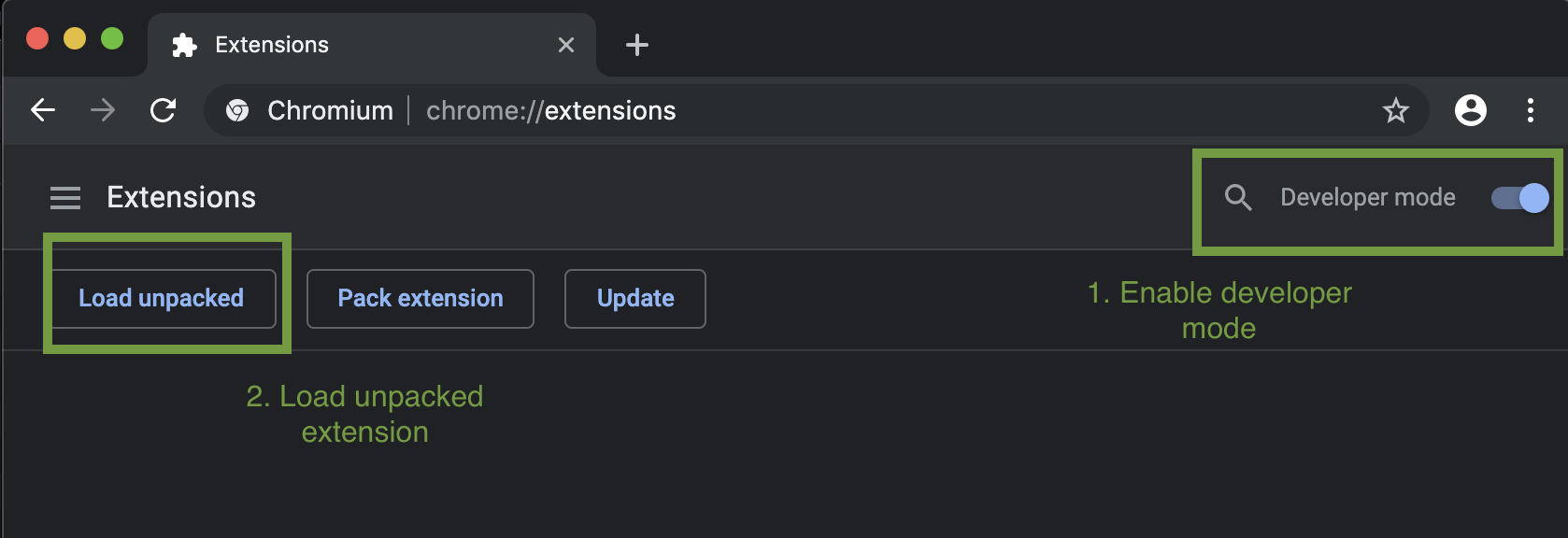The image size is (1568, 538).
Task: Click the forward navigation arrow
Action: coord(103,110)
